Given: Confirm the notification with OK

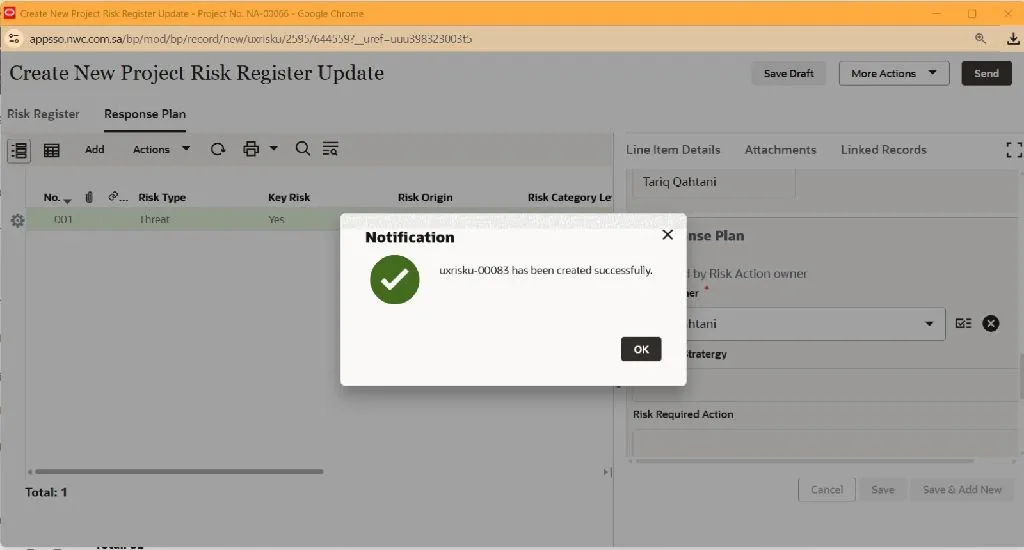Looking at the screenshot, I should tap(641, 349).
